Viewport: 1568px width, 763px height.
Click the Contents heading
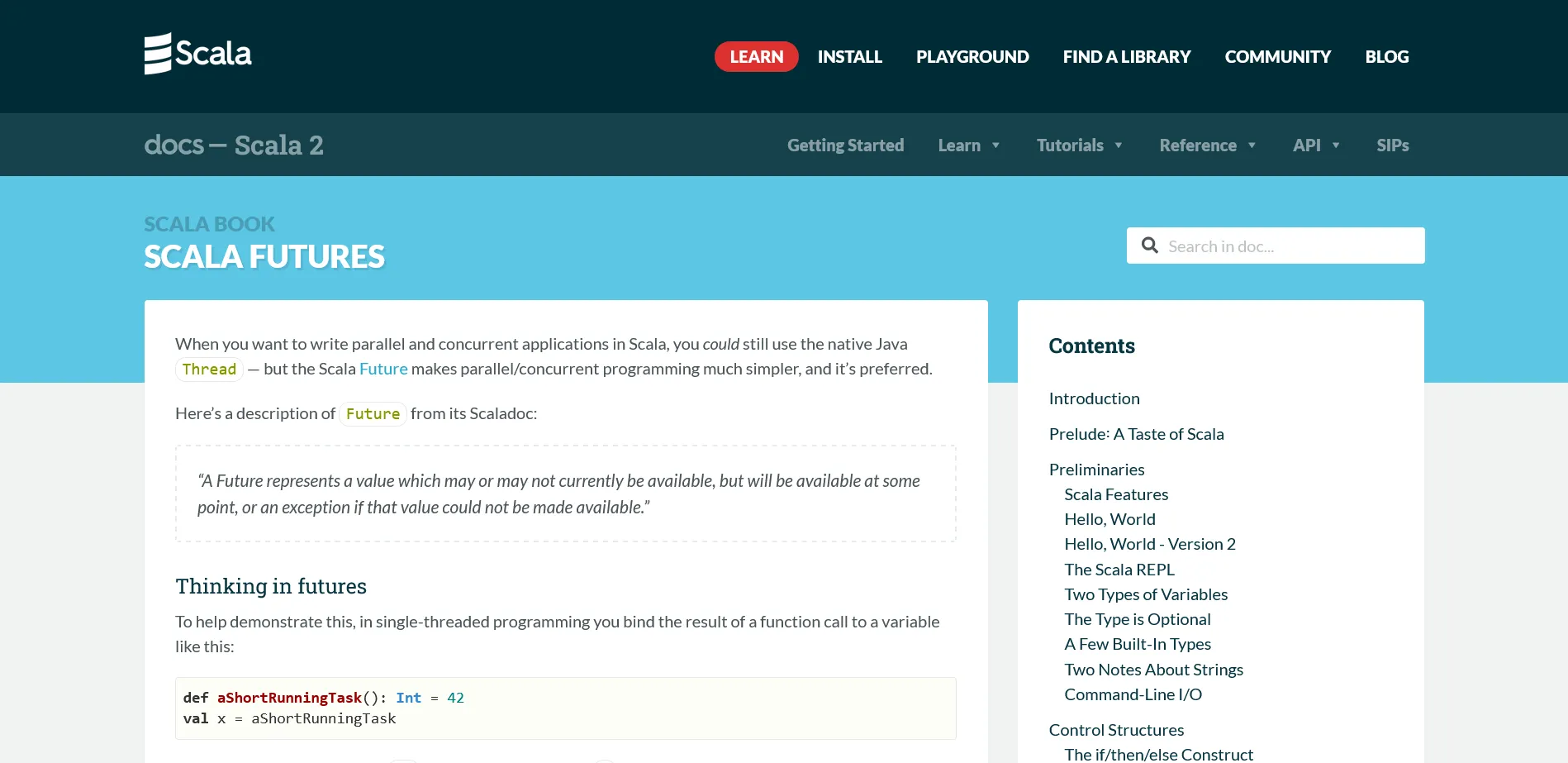click(1092, 346)
